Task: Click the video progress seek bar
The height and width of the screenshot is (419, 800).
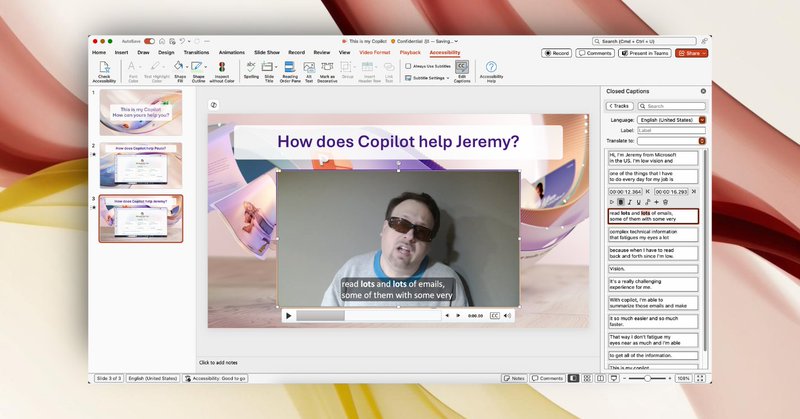Action: click(x=368, y=316)
